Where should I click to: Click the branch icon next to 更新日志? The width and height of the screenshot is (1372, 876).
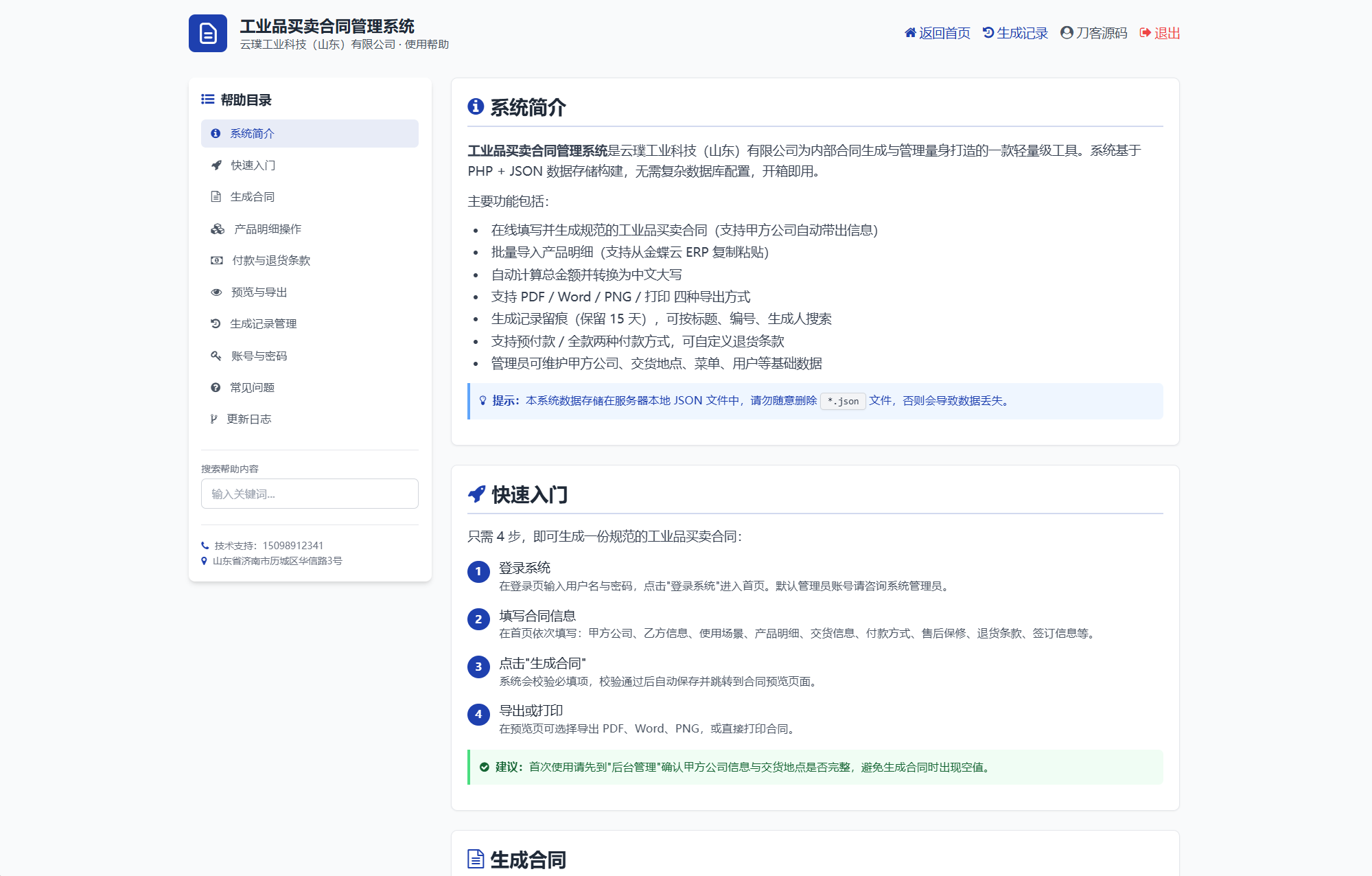coord(214,419)
